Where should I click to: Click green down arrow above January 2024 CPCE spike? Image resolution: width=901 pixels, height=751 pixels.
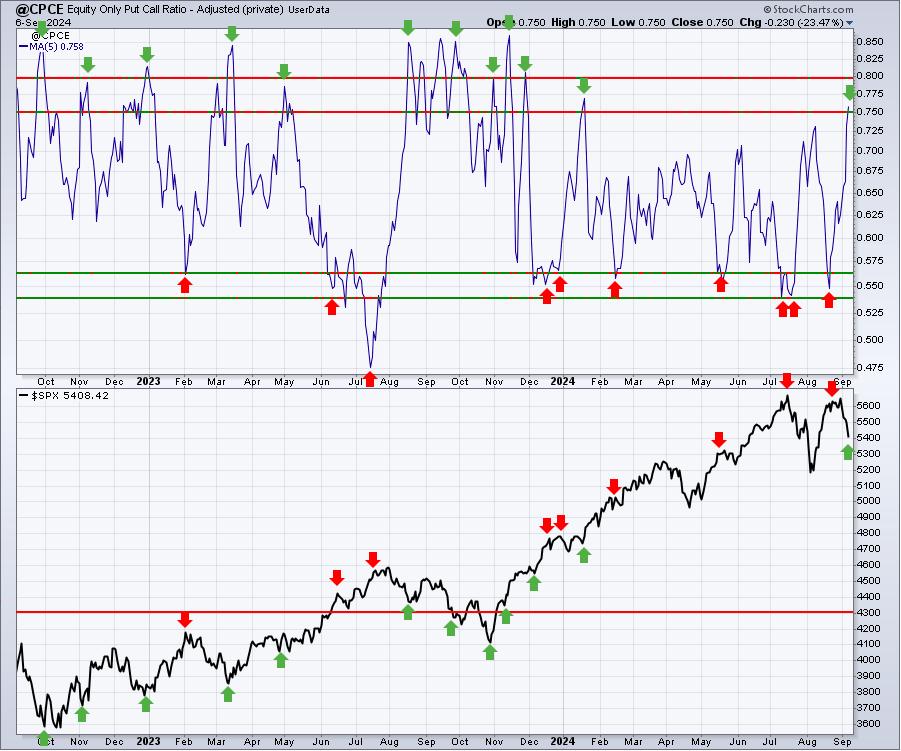click(584, 86)
